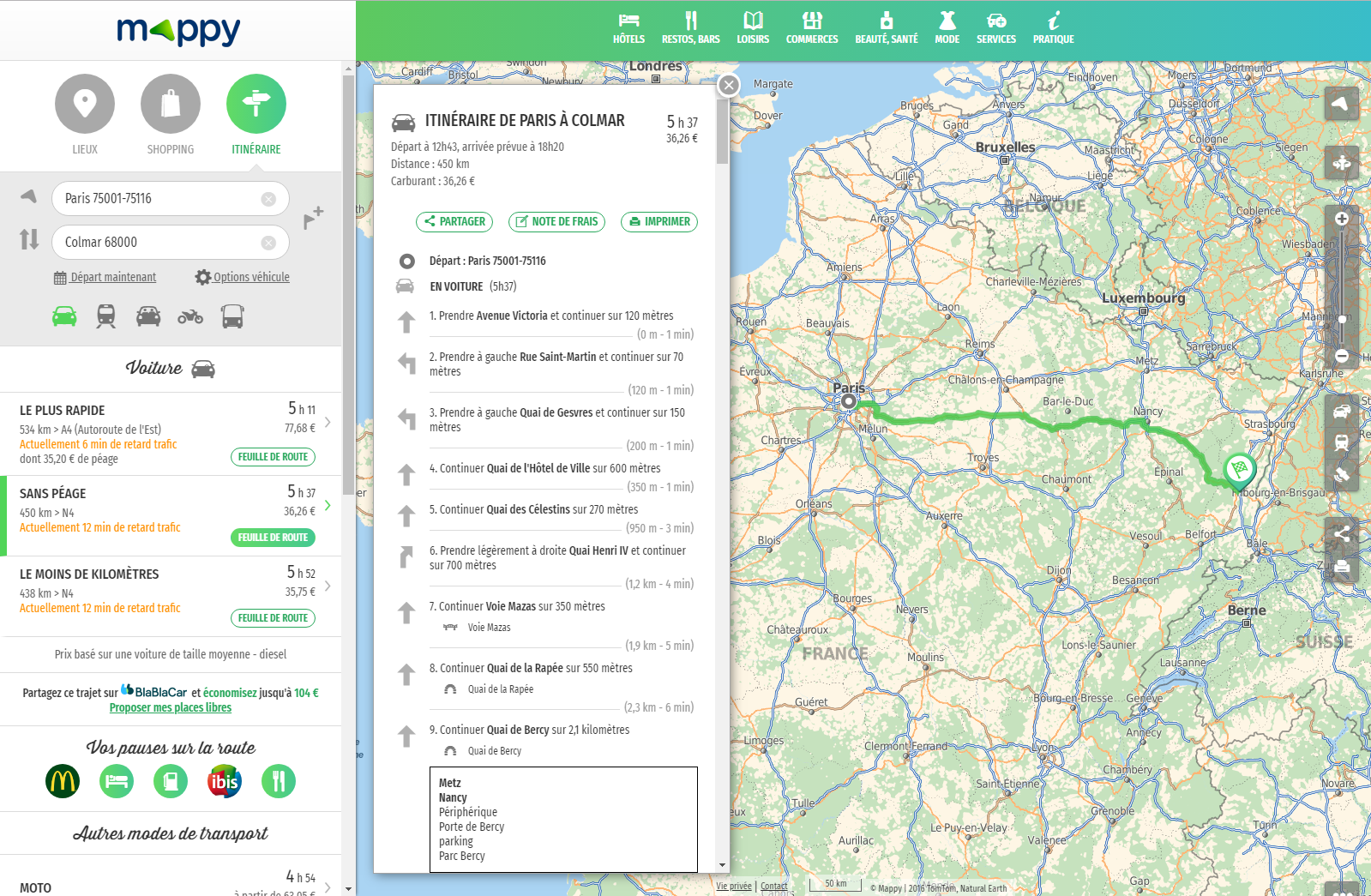Toggle public transport layer on map
Image resolution: width=1371 pixels, height=896 pixels.
pyautogui.click(x=1342, y=442)
